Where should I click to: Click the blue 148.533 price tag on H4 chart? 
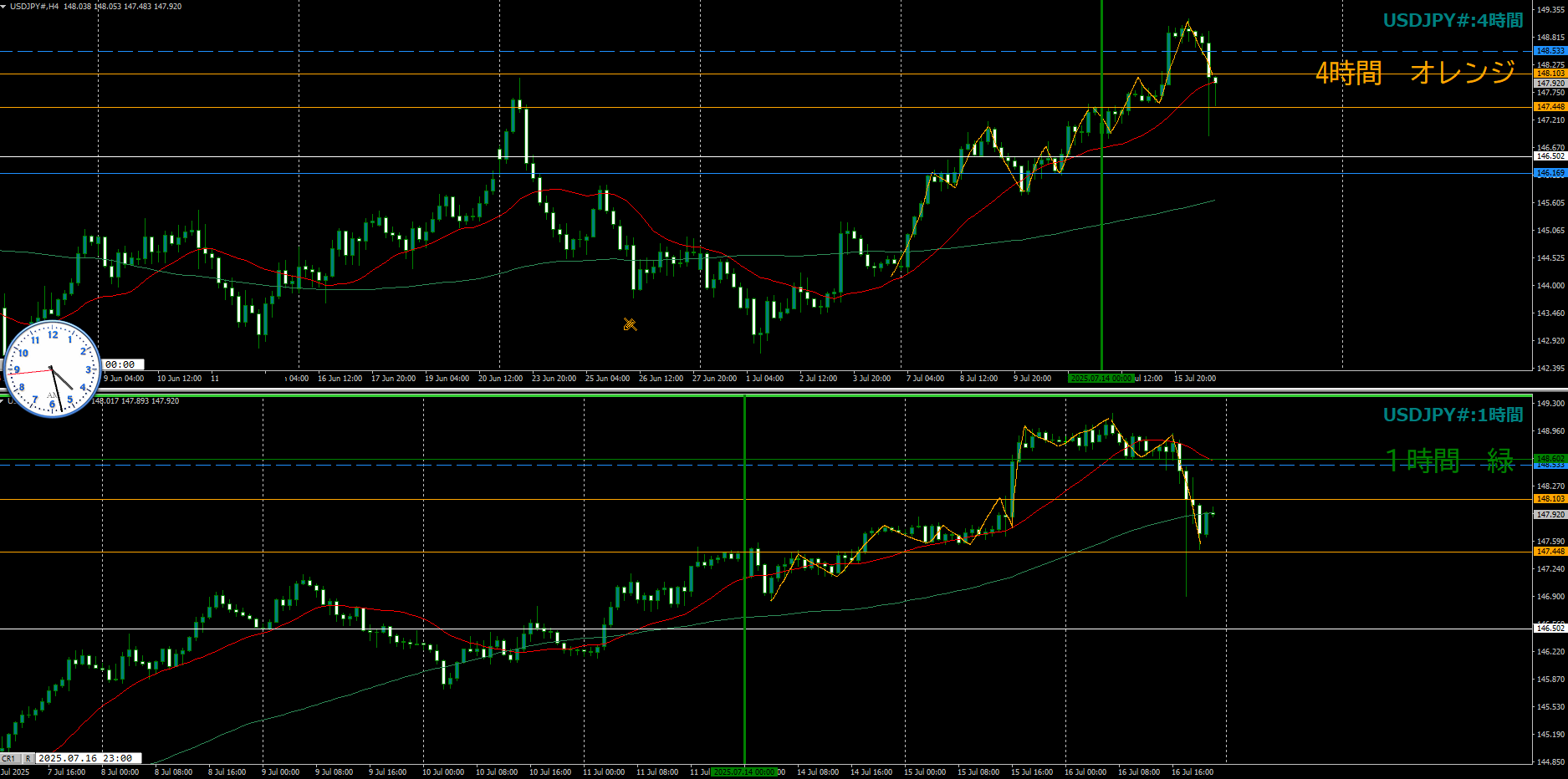pyautogui.click(x=1550, y=51)
